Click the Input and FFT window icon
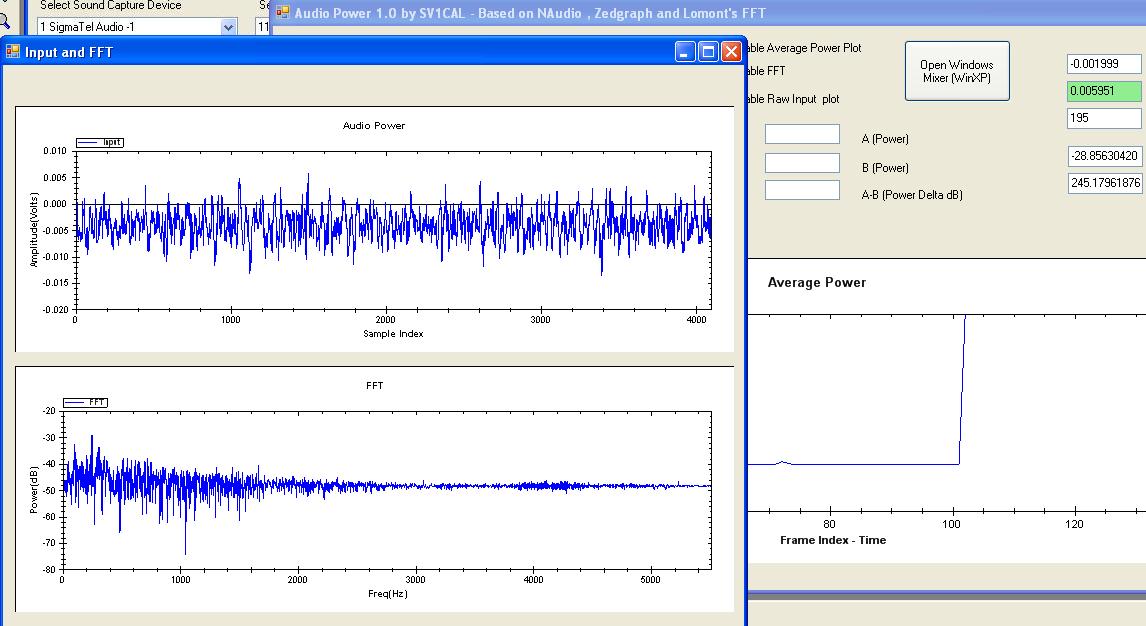The image size is (1146, 626). click(x=14, y=52)
